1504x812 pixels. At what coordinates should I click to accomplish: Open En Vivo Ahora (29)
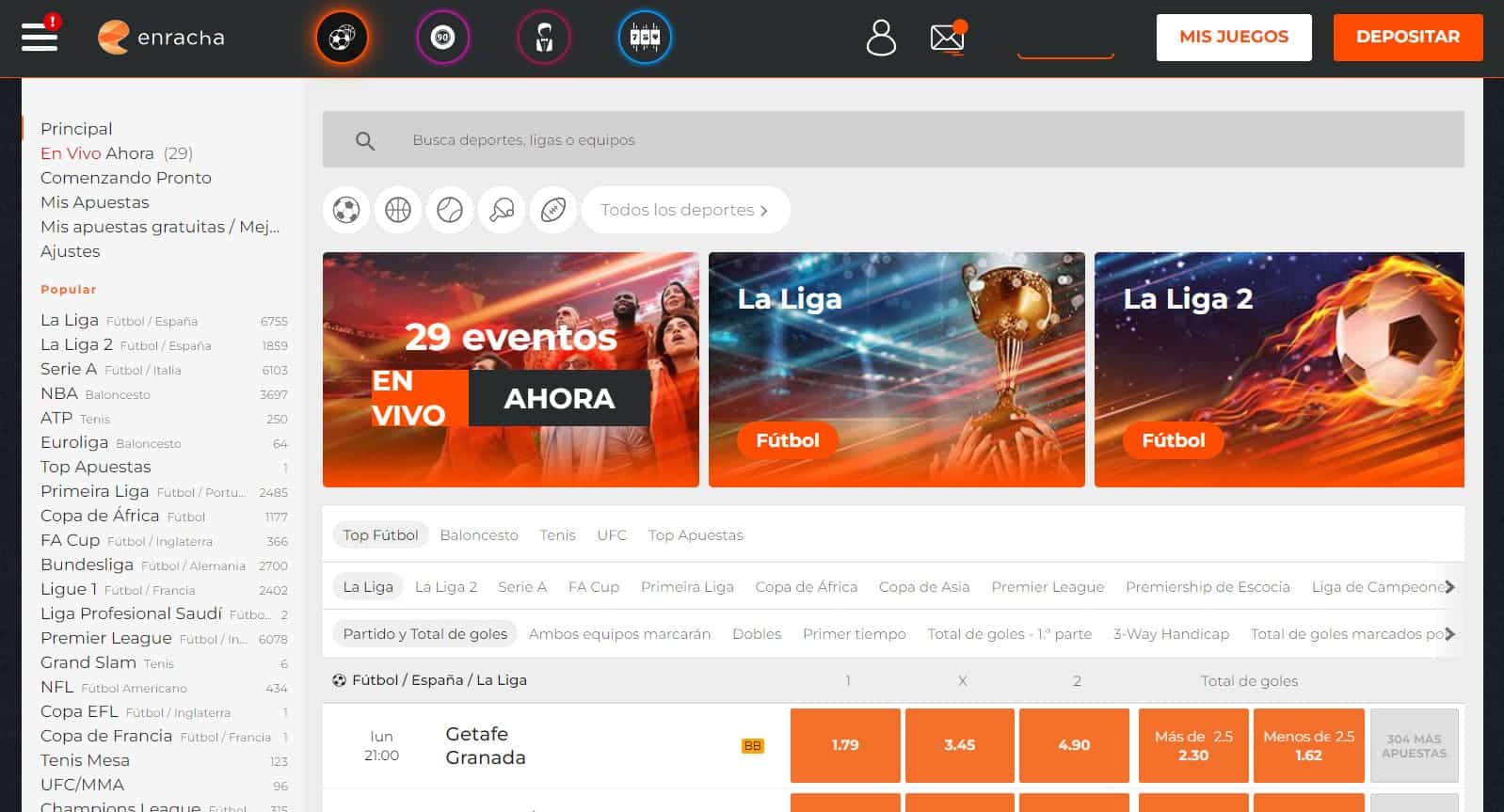coord(117,153)
